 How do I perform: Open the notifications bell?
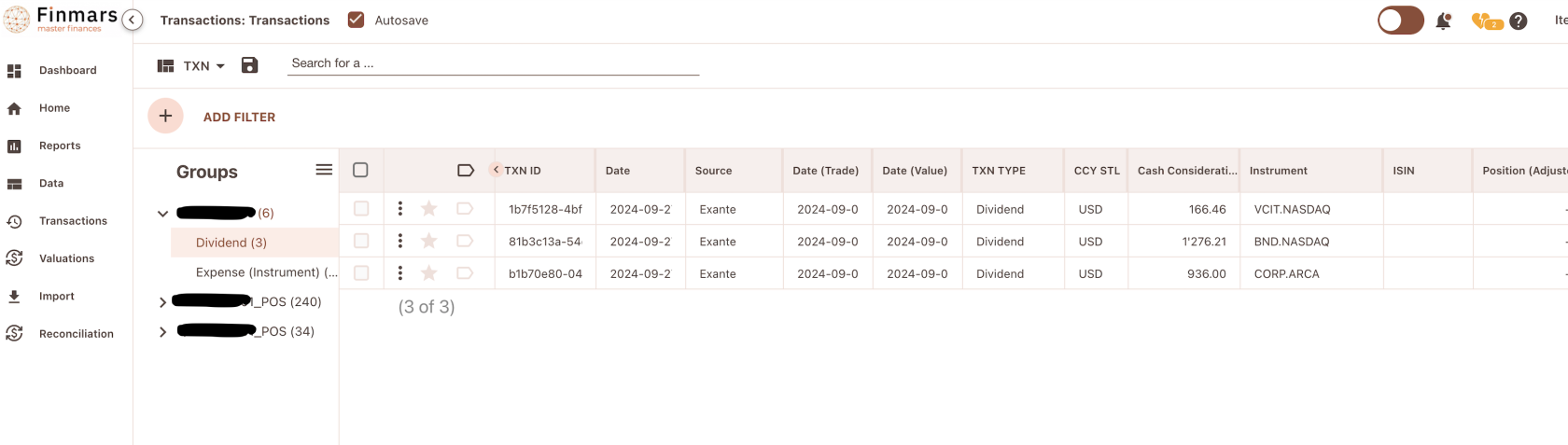(x=1443, y=21)
